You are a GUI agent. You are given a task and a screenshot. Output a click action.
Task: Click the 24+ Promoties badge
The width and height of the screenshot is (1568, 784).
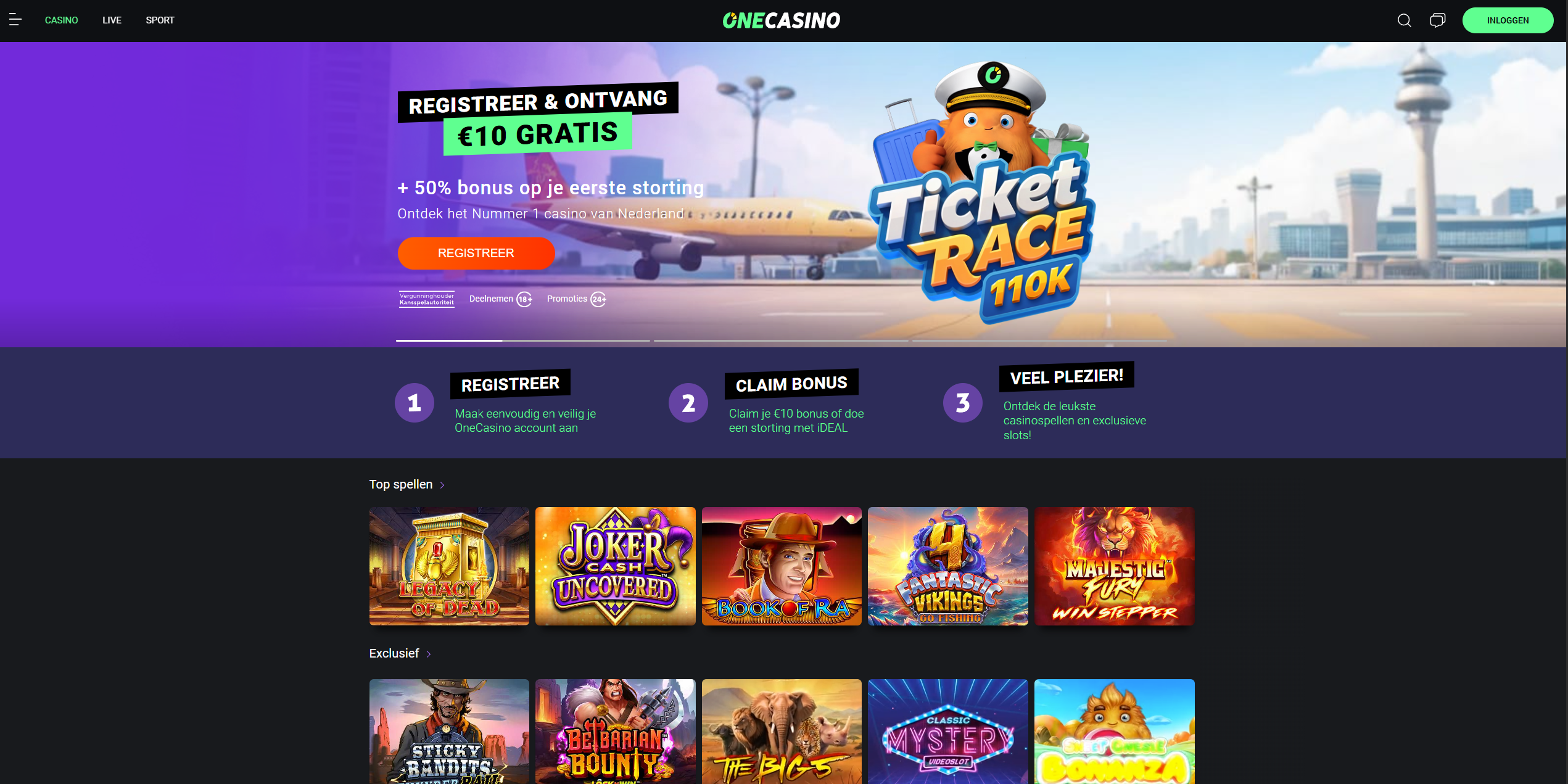(x=576, y=299)
